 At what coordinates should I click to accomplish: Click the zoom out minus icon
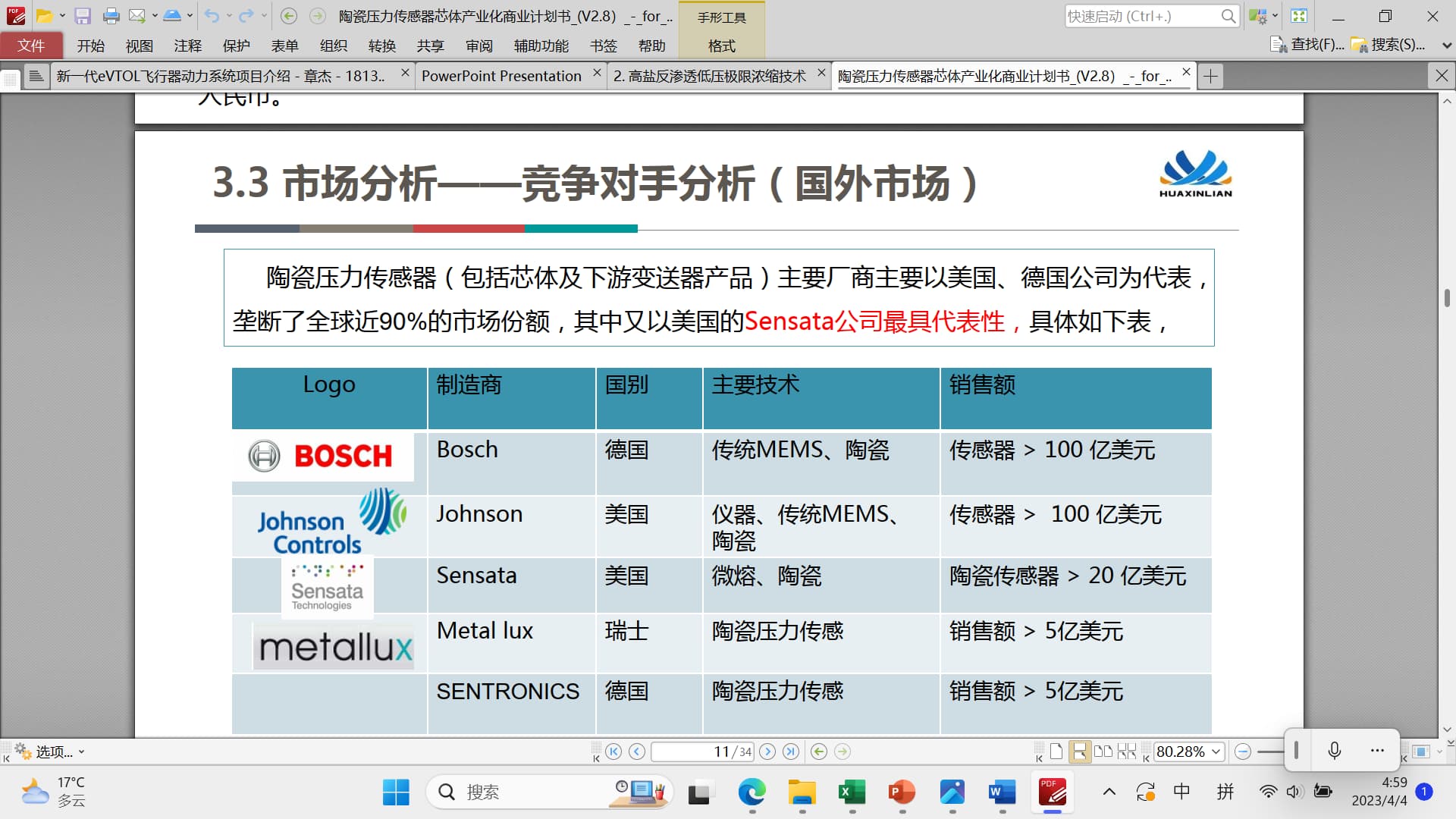(x=1242, y=752)
